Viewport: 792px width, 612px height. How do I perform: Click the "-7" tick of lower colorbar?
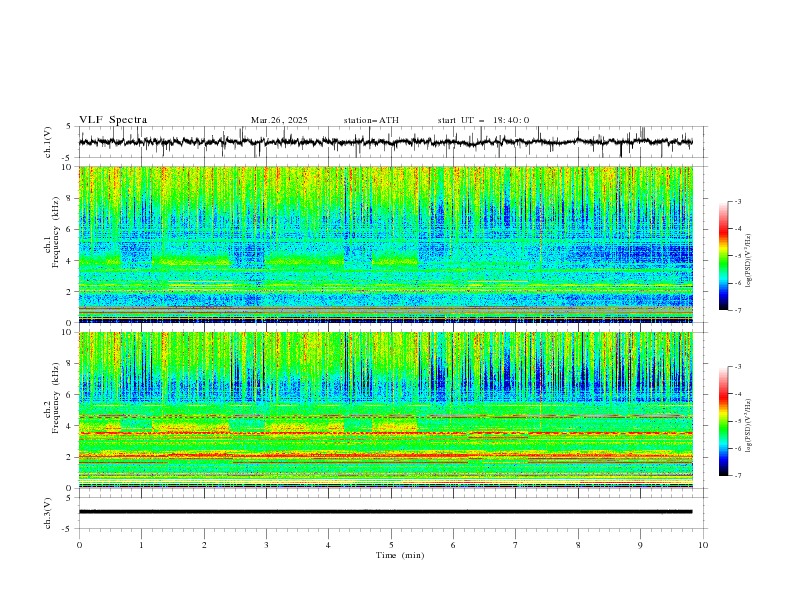coord(738,475)
